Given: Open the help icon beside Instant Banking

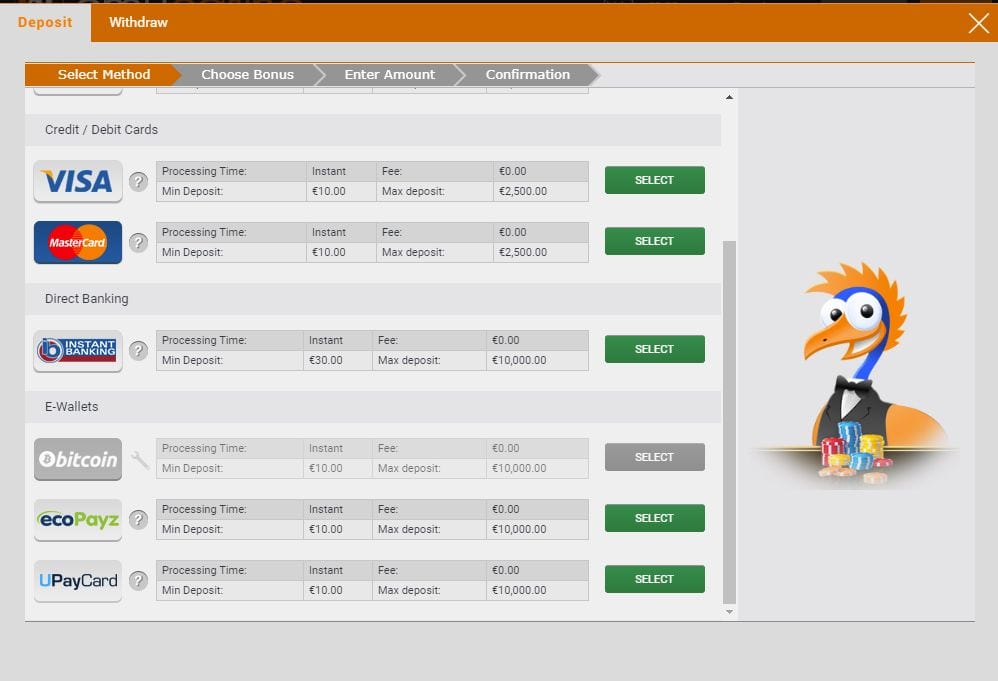Looking at the screenshot, I should [139, 350].
